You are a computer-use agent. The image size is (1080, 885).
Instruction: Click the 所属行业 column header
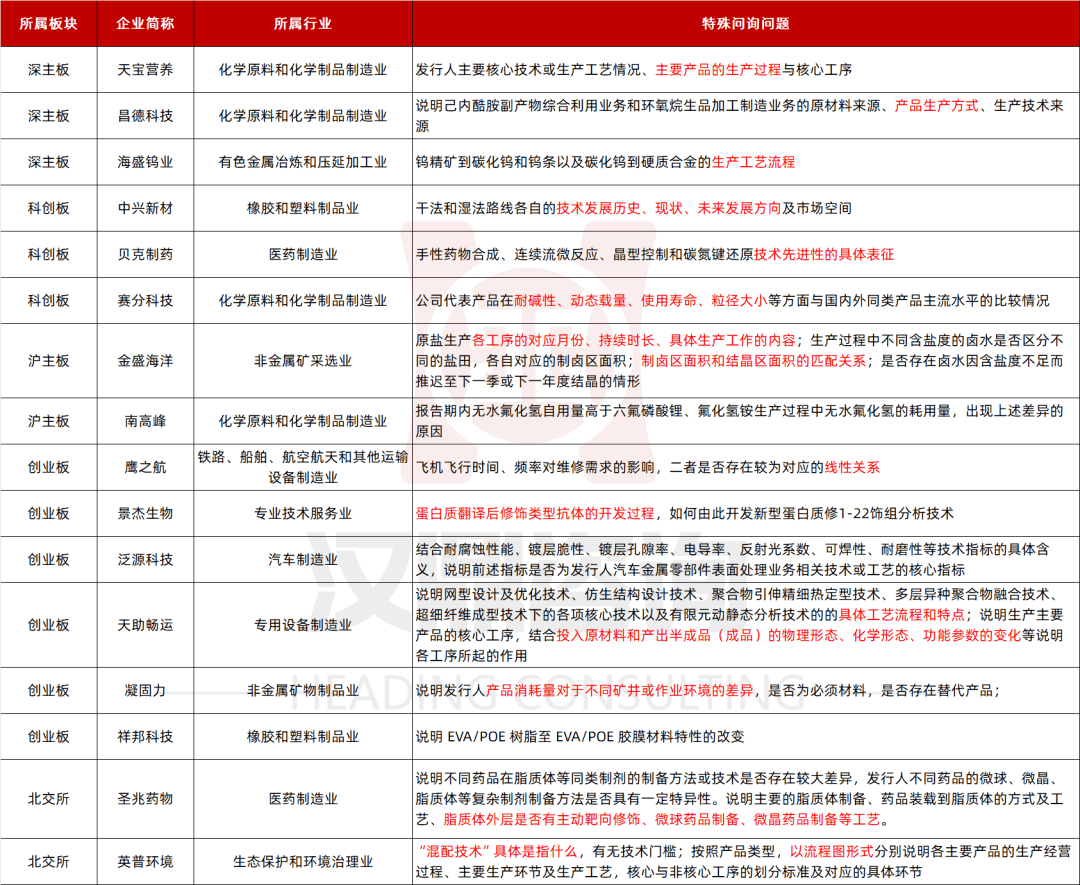(303, 23)
